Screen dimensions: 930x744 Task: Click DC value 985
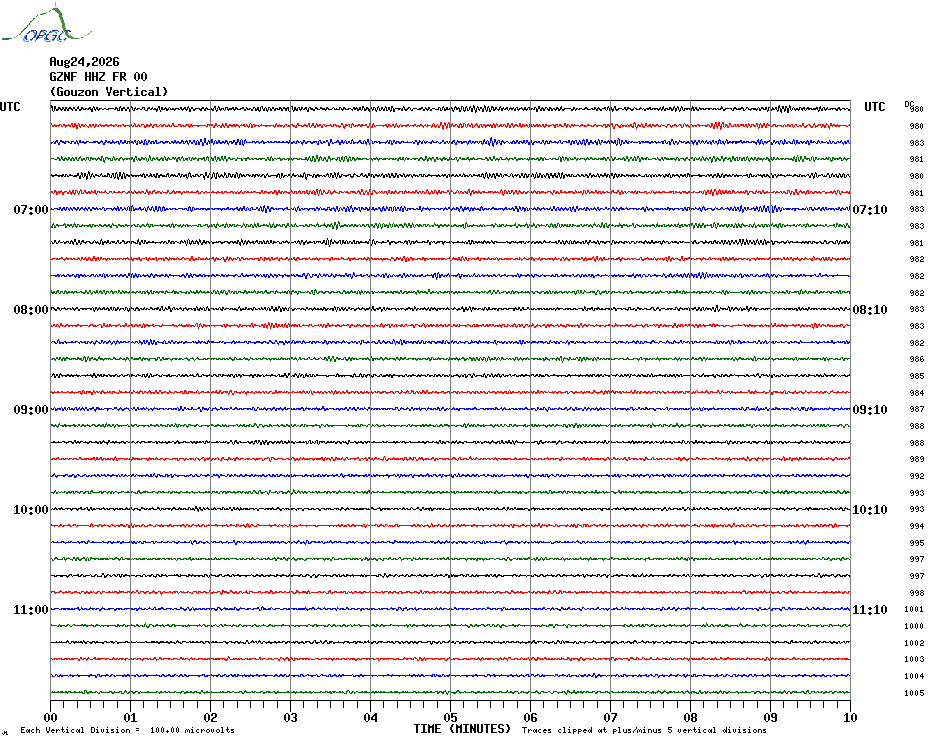(916, 376)
